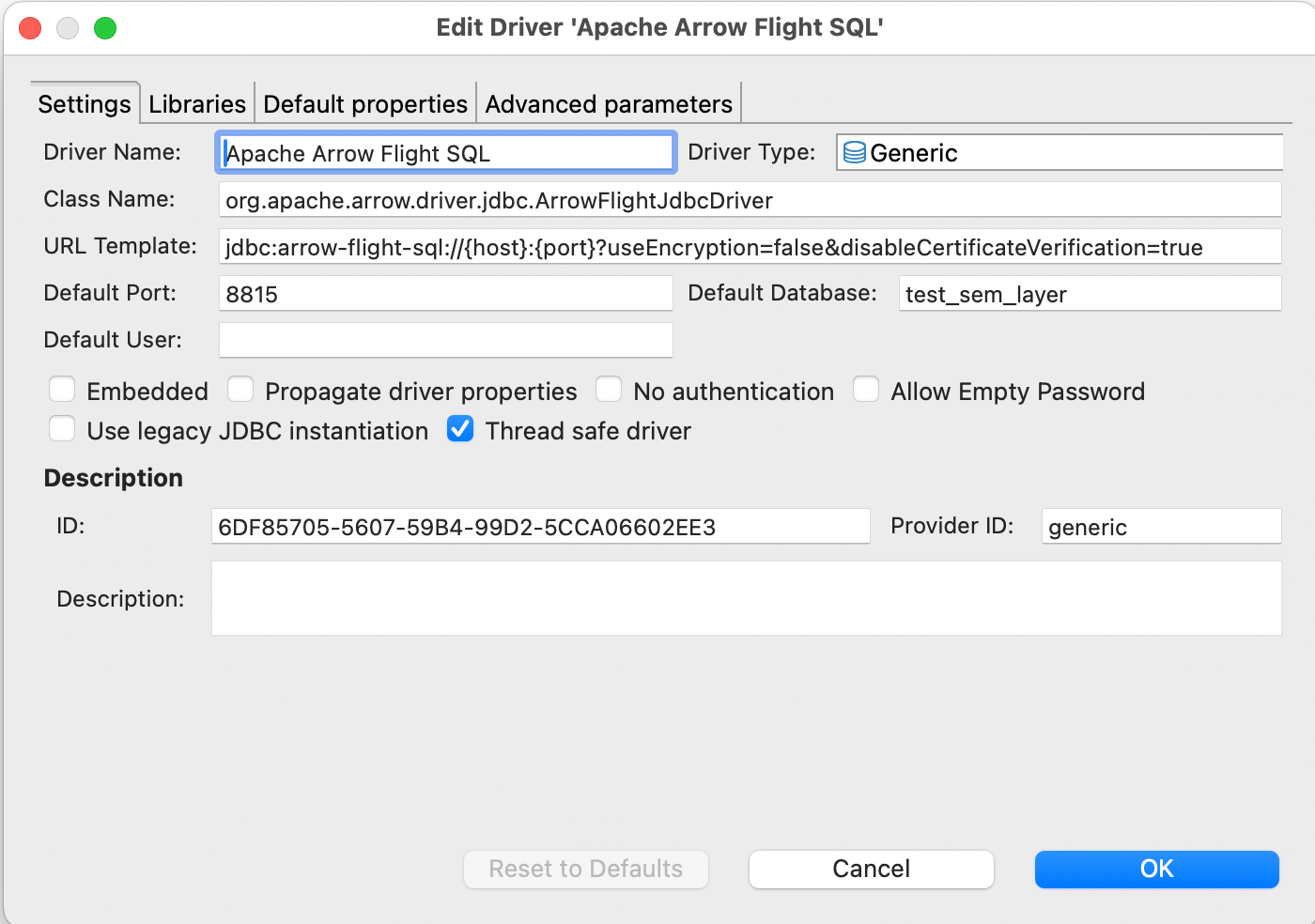Click the Description section heading
The height and width of the screenshot is (924, 1315).
[x=114, y=478]
